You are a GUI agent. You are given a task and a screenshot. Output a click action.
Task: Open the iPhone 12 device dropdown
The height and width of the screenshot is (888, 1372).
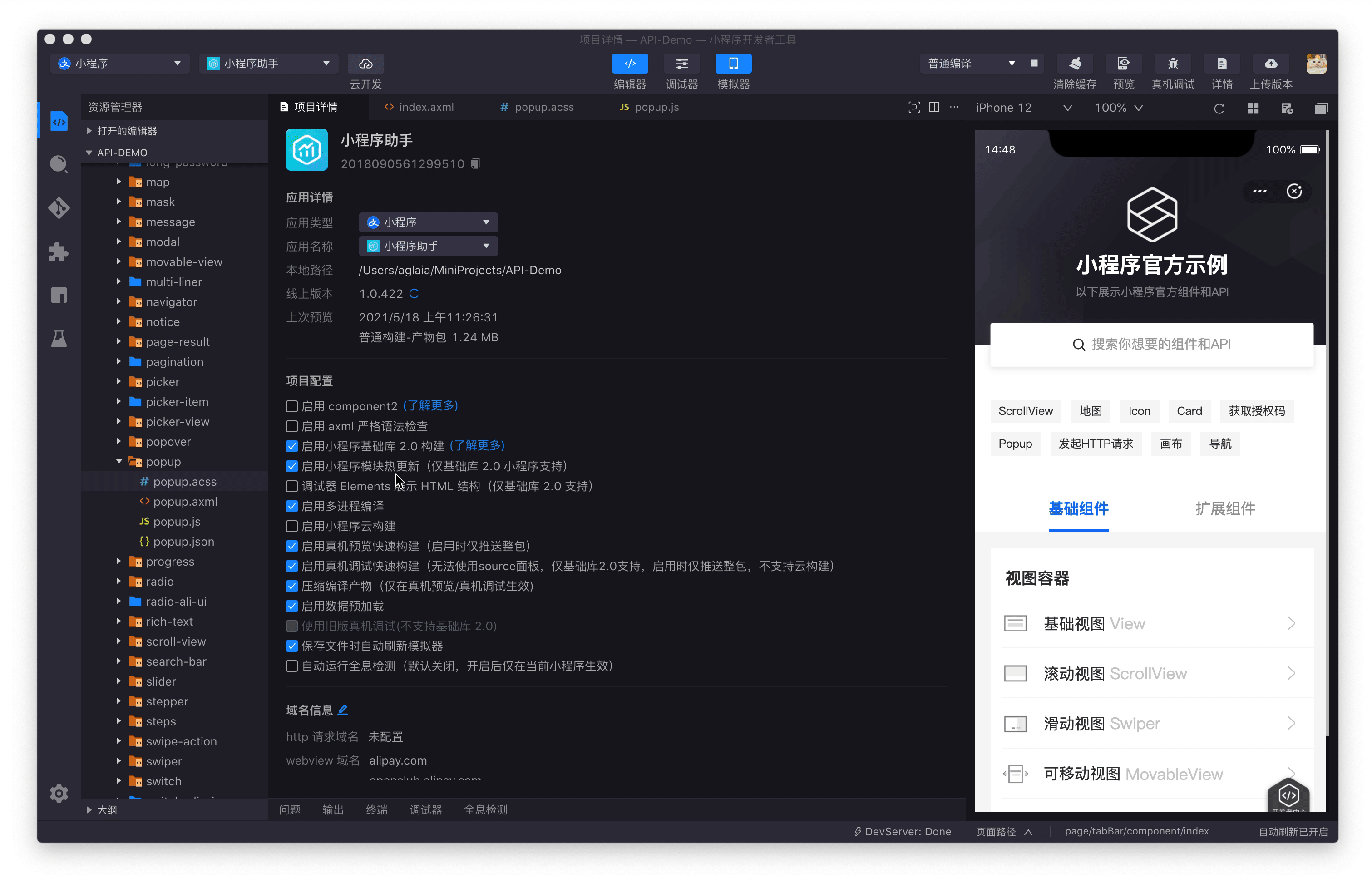point(1023,108)
